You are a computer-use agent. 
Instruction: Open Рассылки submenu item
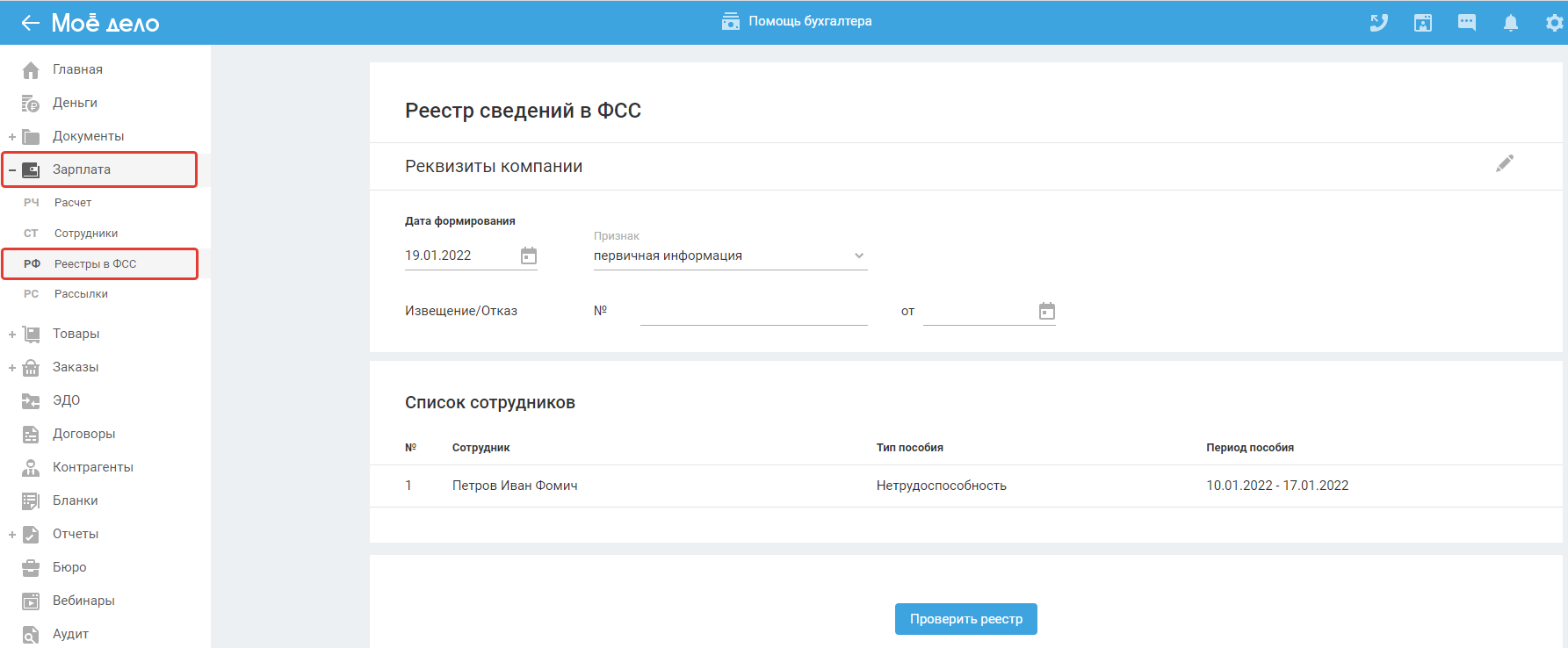[x=81, y=294]
